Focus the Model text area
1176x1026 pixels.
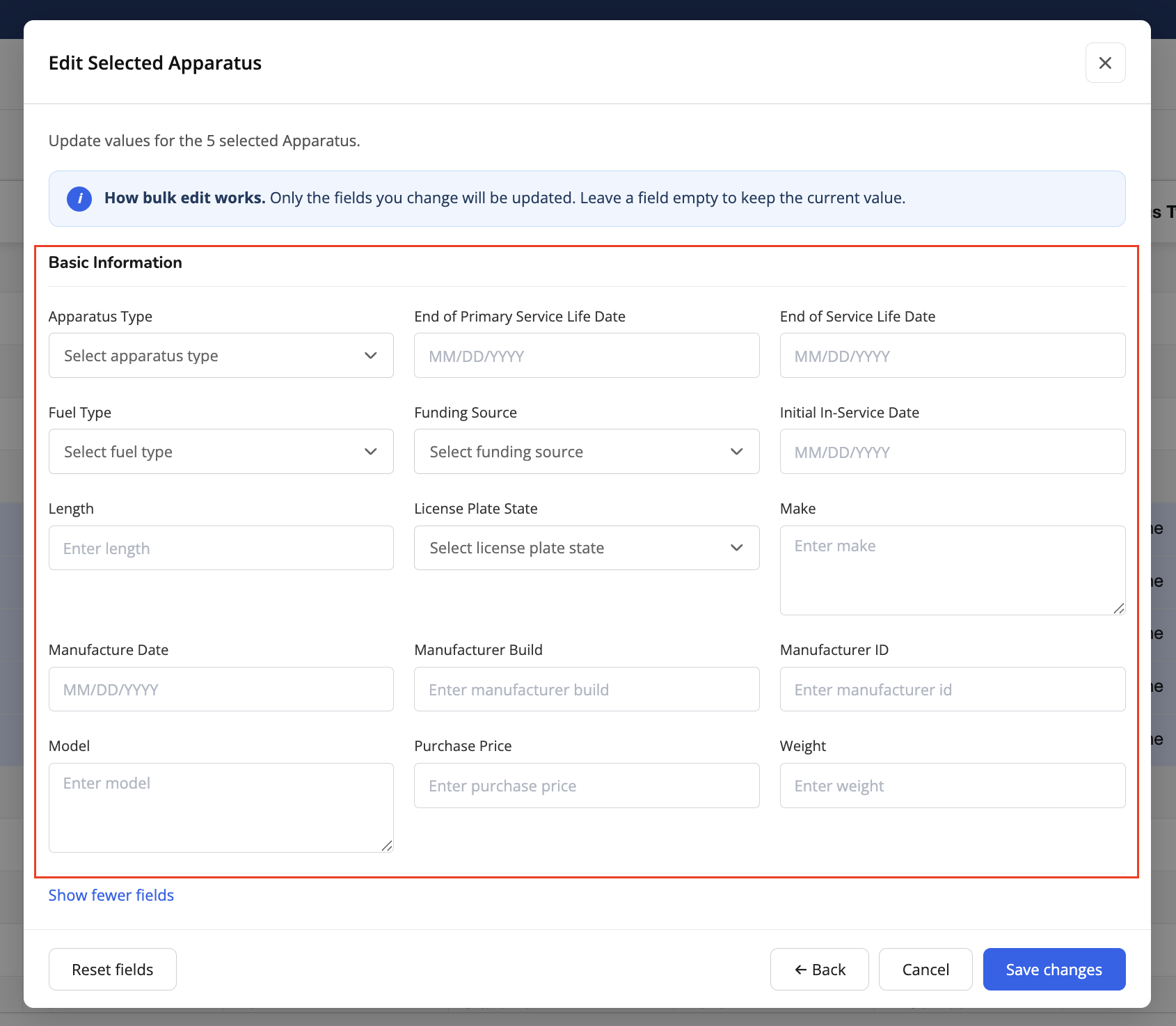tap(221, 807)
